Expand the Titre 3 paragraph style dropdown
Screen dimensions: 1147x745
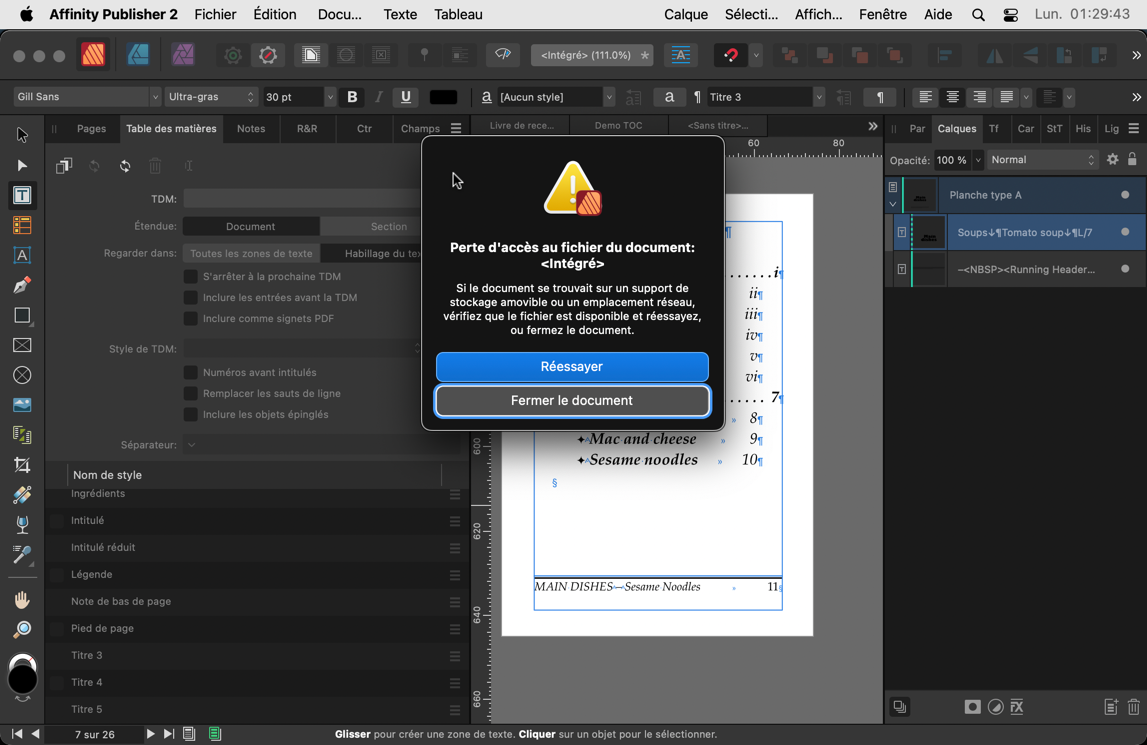click(818, 97)
